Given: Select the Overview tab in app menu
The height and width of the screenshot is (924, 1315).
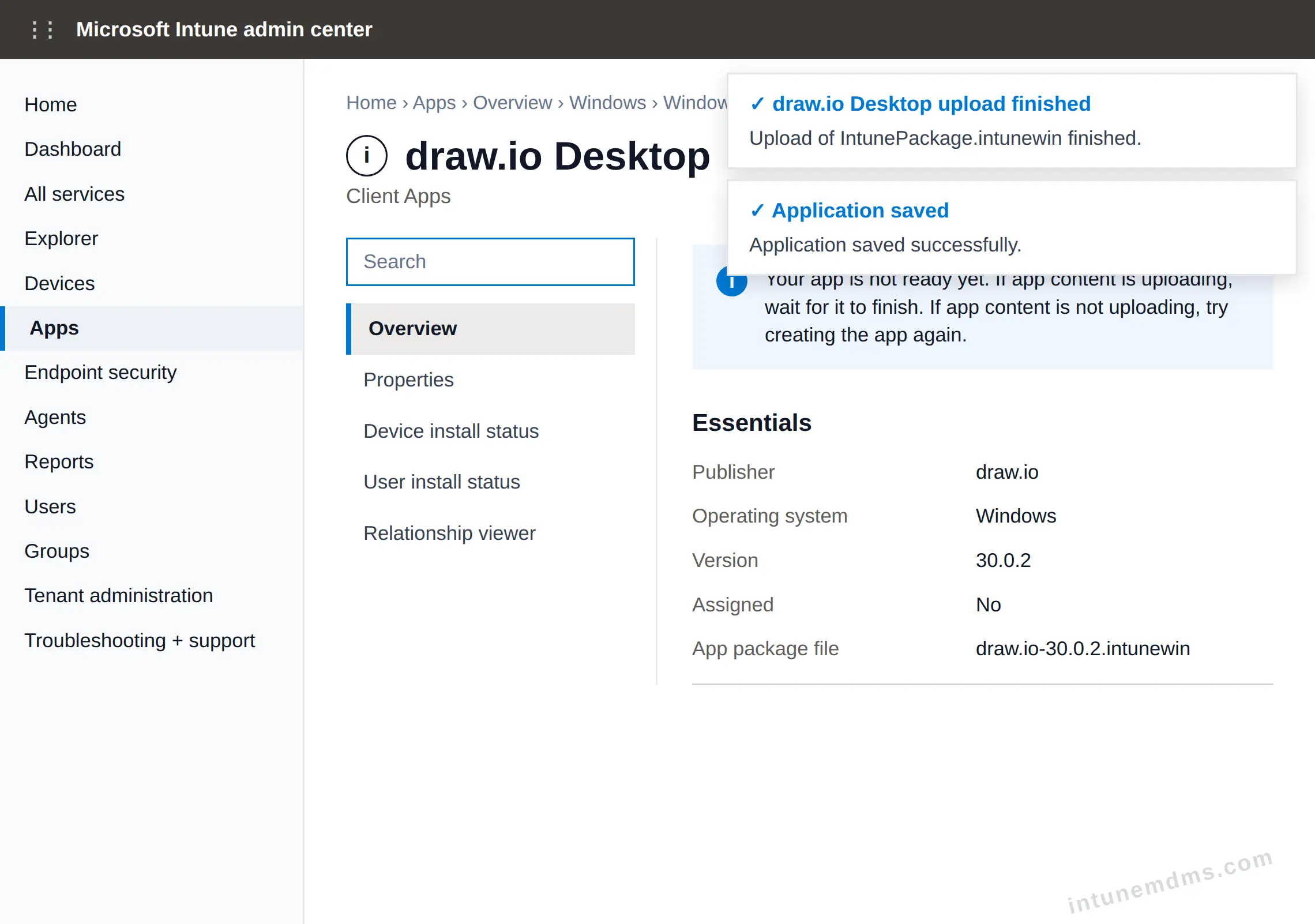Looking at the screenshot, I should (490, 329).
